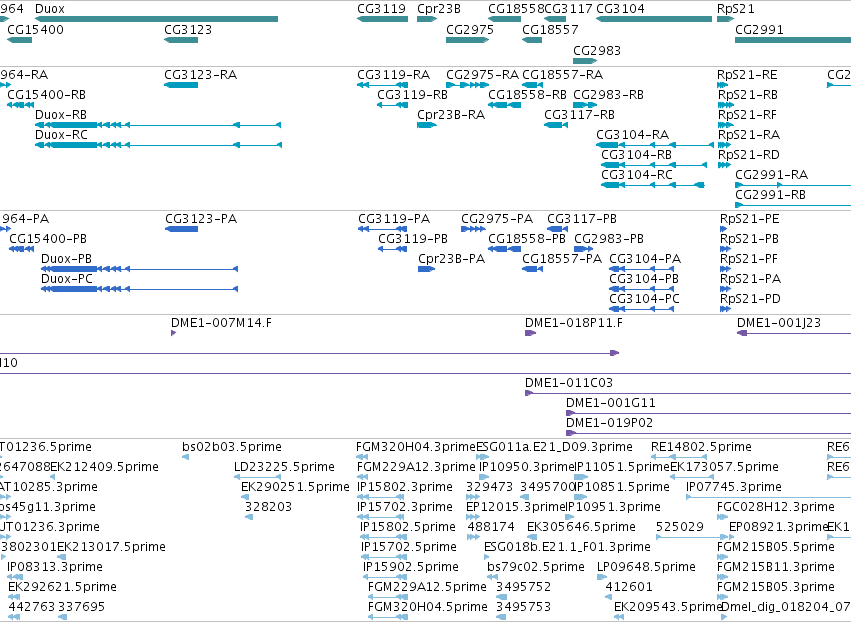The width and height of the screenshot is (851, 622).
Task: Click the CG15400 gene label
Action: (x=35, y=29)
